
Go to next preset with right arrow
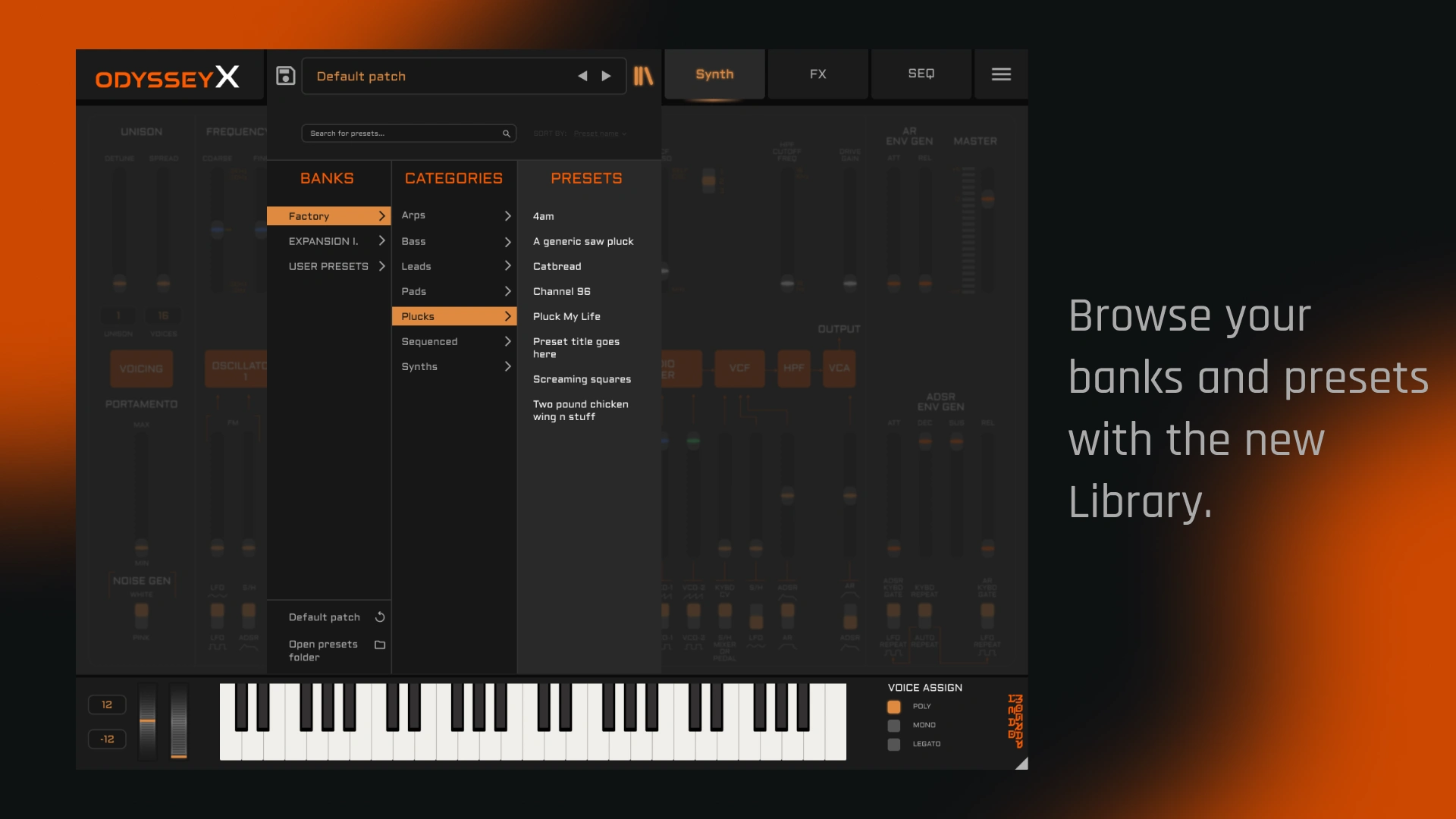coord(606,76)
